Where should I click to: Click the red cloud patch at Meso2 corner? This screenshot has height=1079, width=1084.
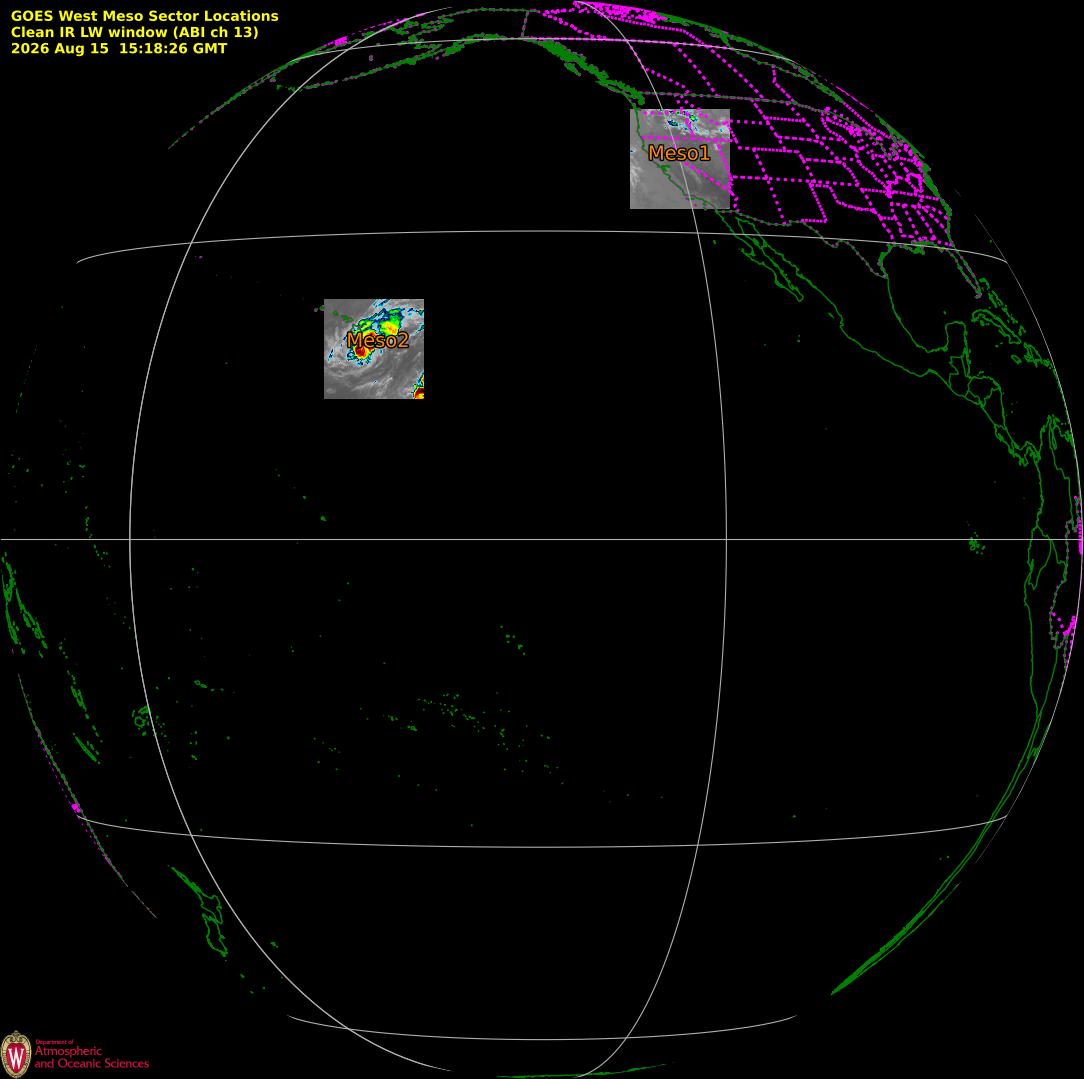(419, 393)
